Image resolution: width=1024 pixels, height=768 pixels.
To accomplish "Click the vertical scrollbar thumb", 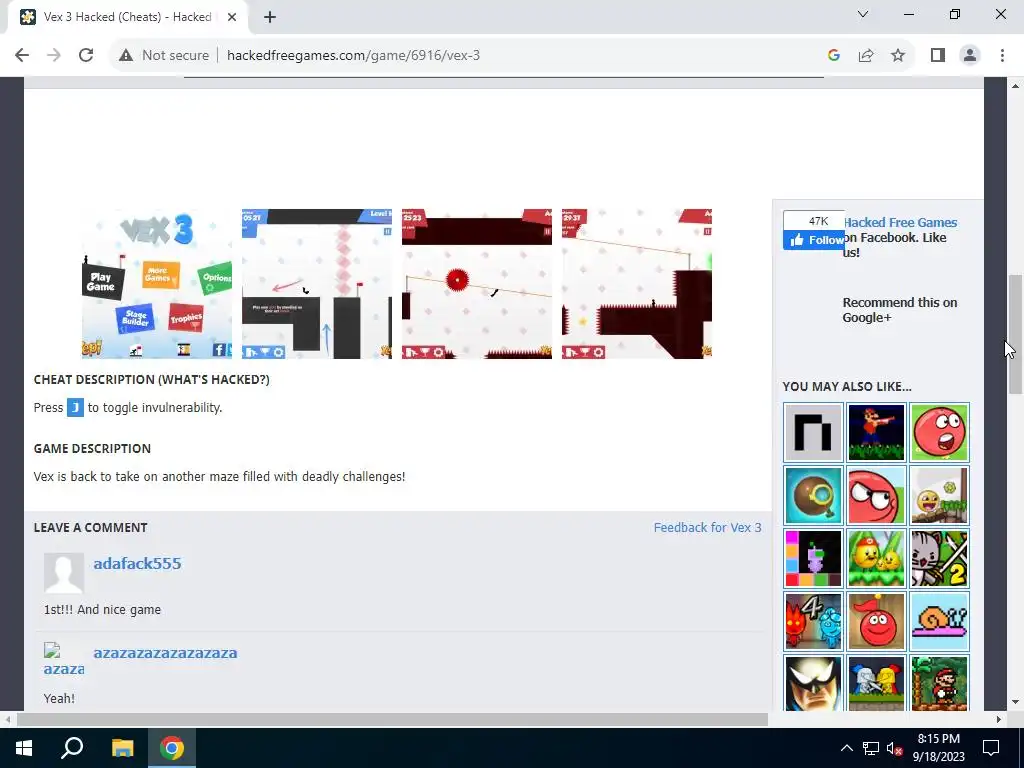I will [1015, 334].
